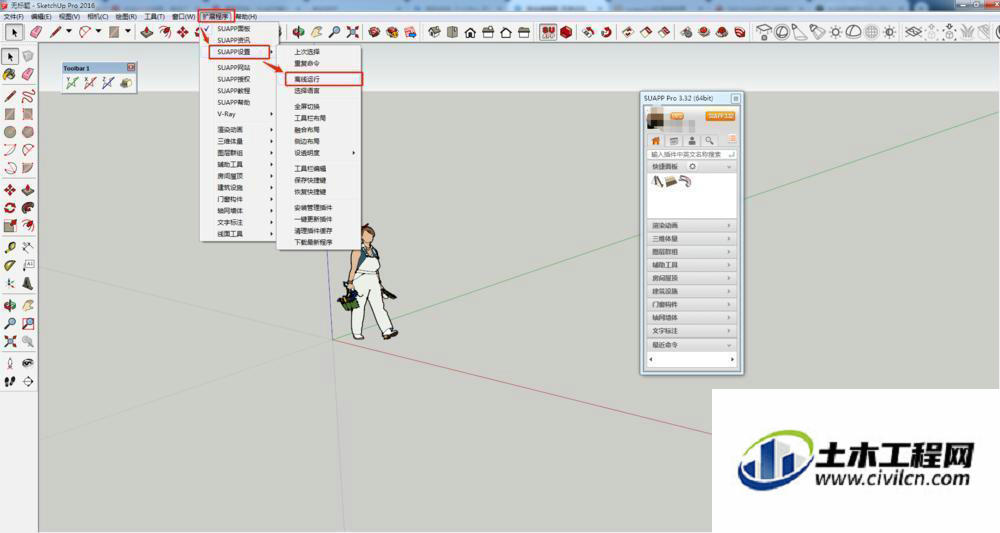Expand 文字标注 section in SUAPP panel
The height and width of the screenshot is (533, 1000).
tap(691, 331)
